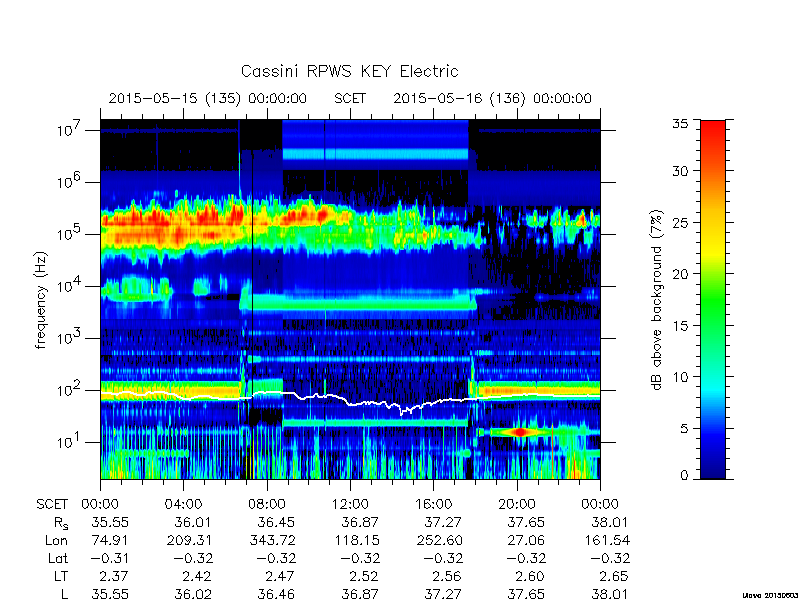800x600 pixels.
Task: Click the colorbar tick label 25
Action: 680,222
